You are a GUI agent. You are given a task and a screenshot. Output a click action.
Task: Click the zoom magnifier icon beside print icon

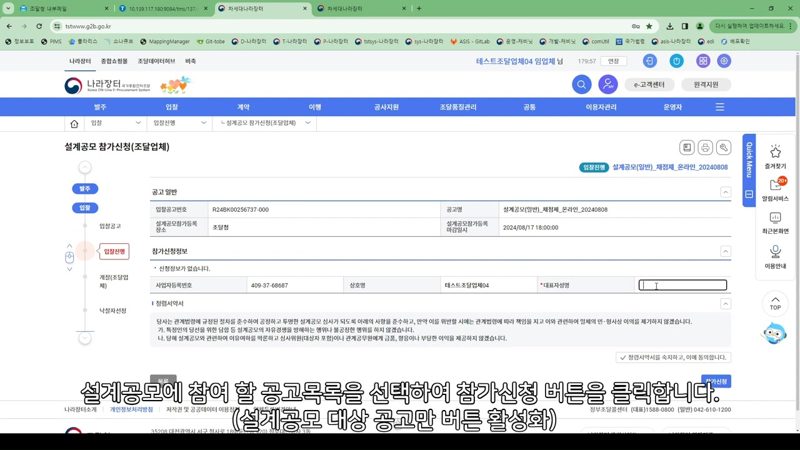point(723,147)
